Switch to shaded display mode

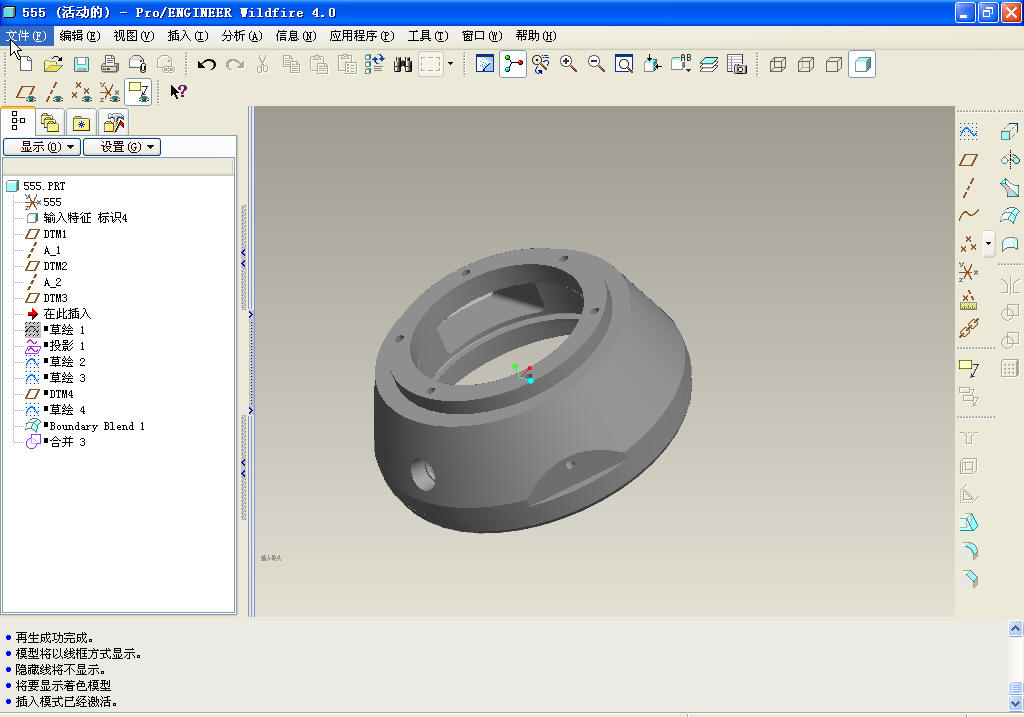click(862, 64)
